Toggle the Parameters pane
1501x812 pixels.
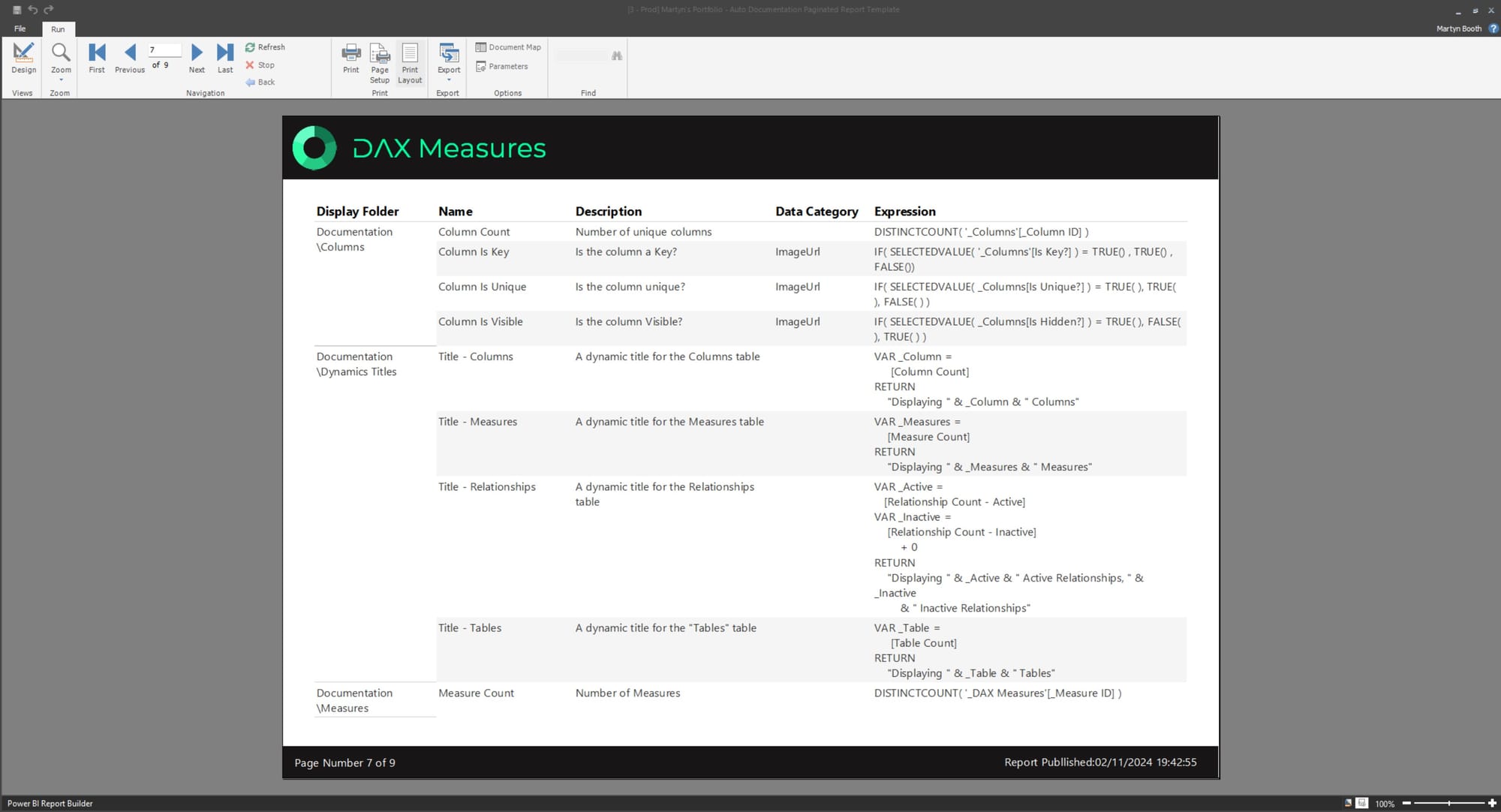(x=501, y=67)
